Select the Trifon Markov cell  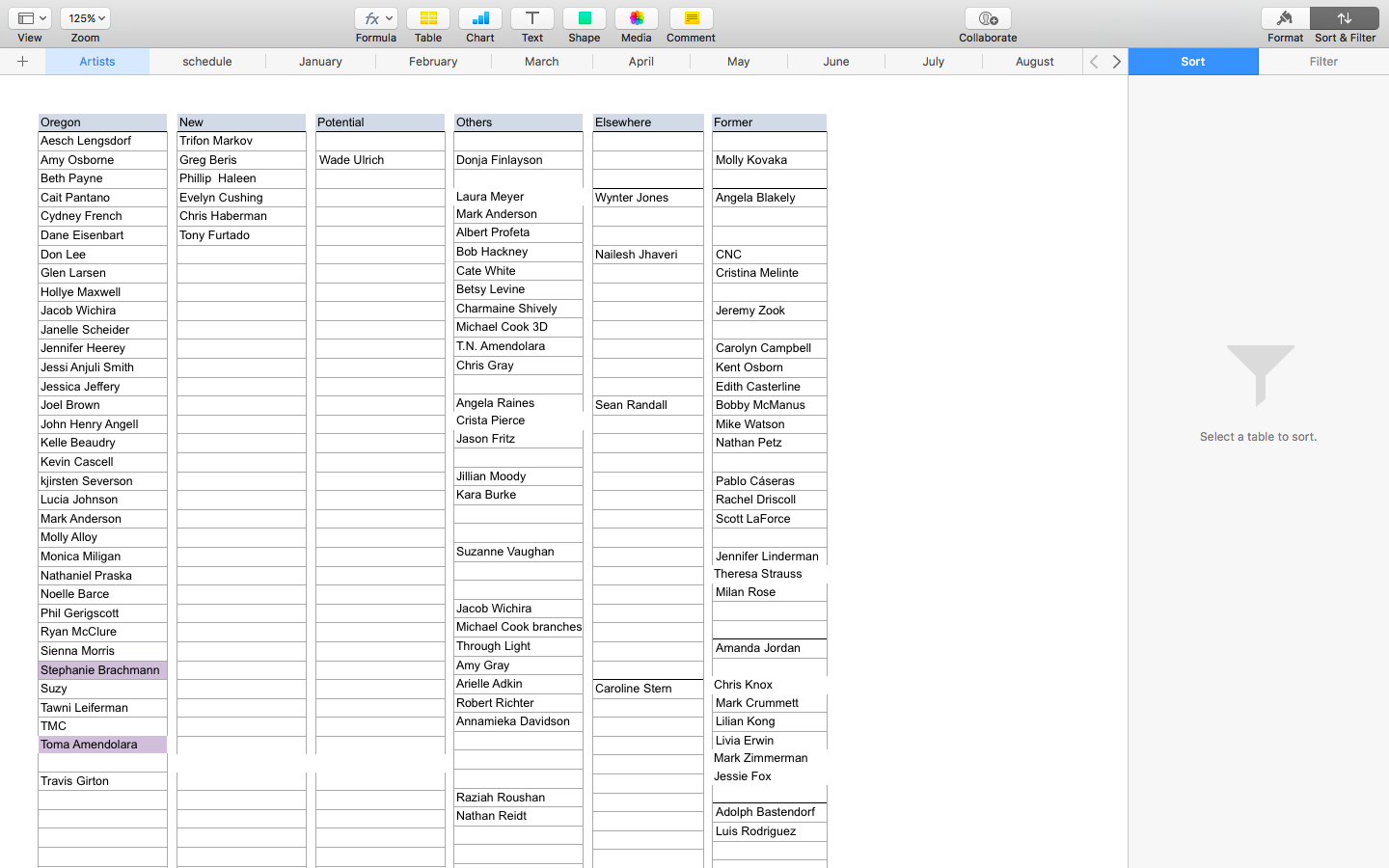click(x=241, y=141)
